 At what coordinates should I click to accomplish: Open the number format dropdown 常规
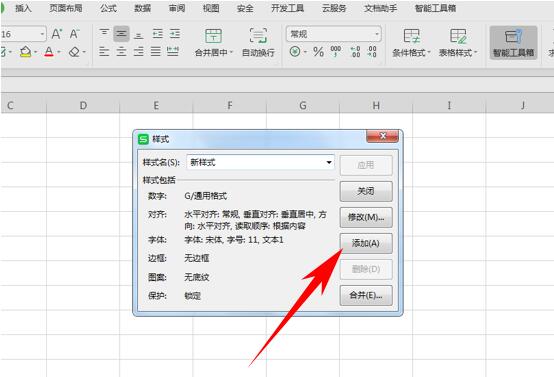click(377, 34)
